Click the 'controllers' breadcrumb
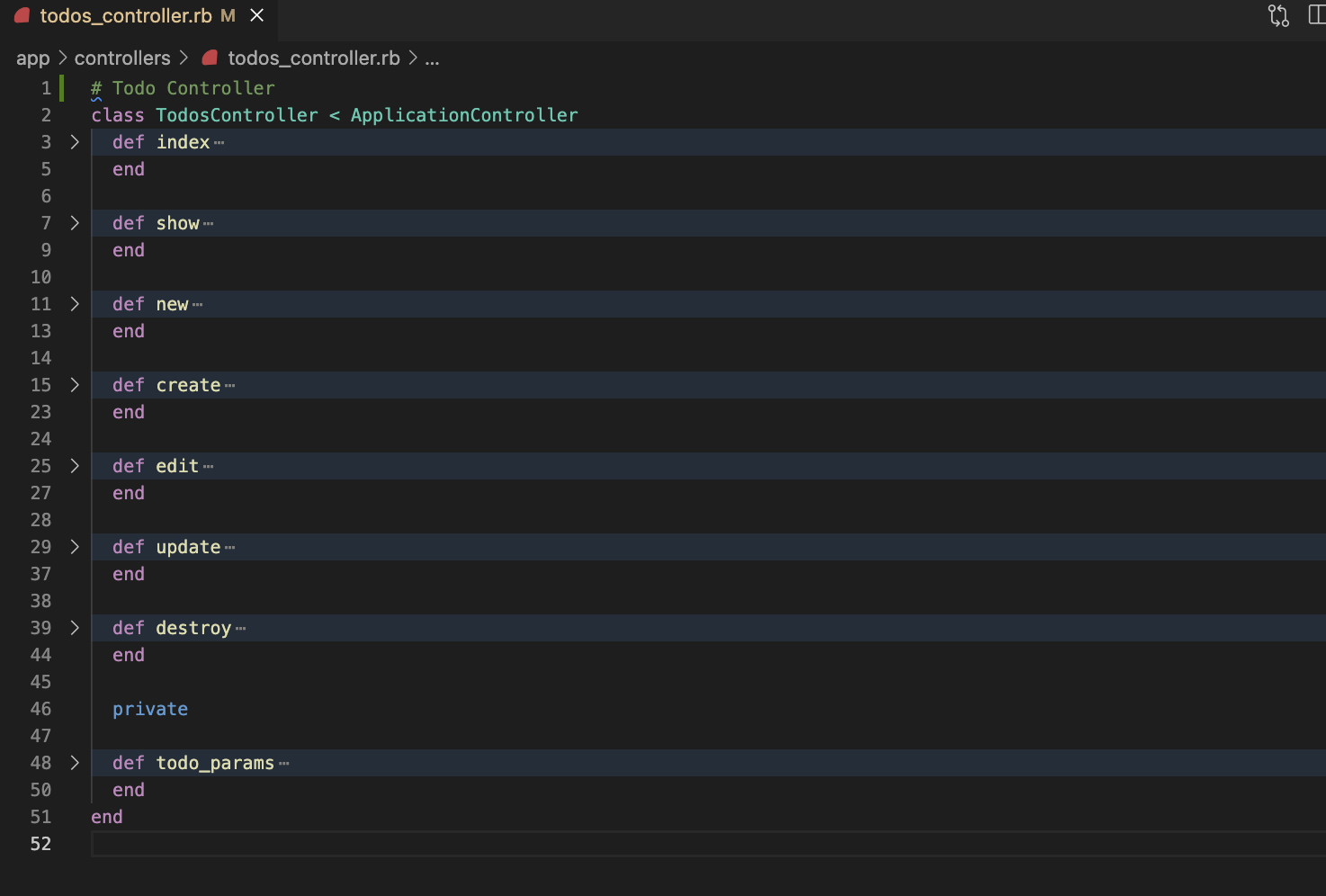This screenshot has width=1326, height=896. coord(122,58)
